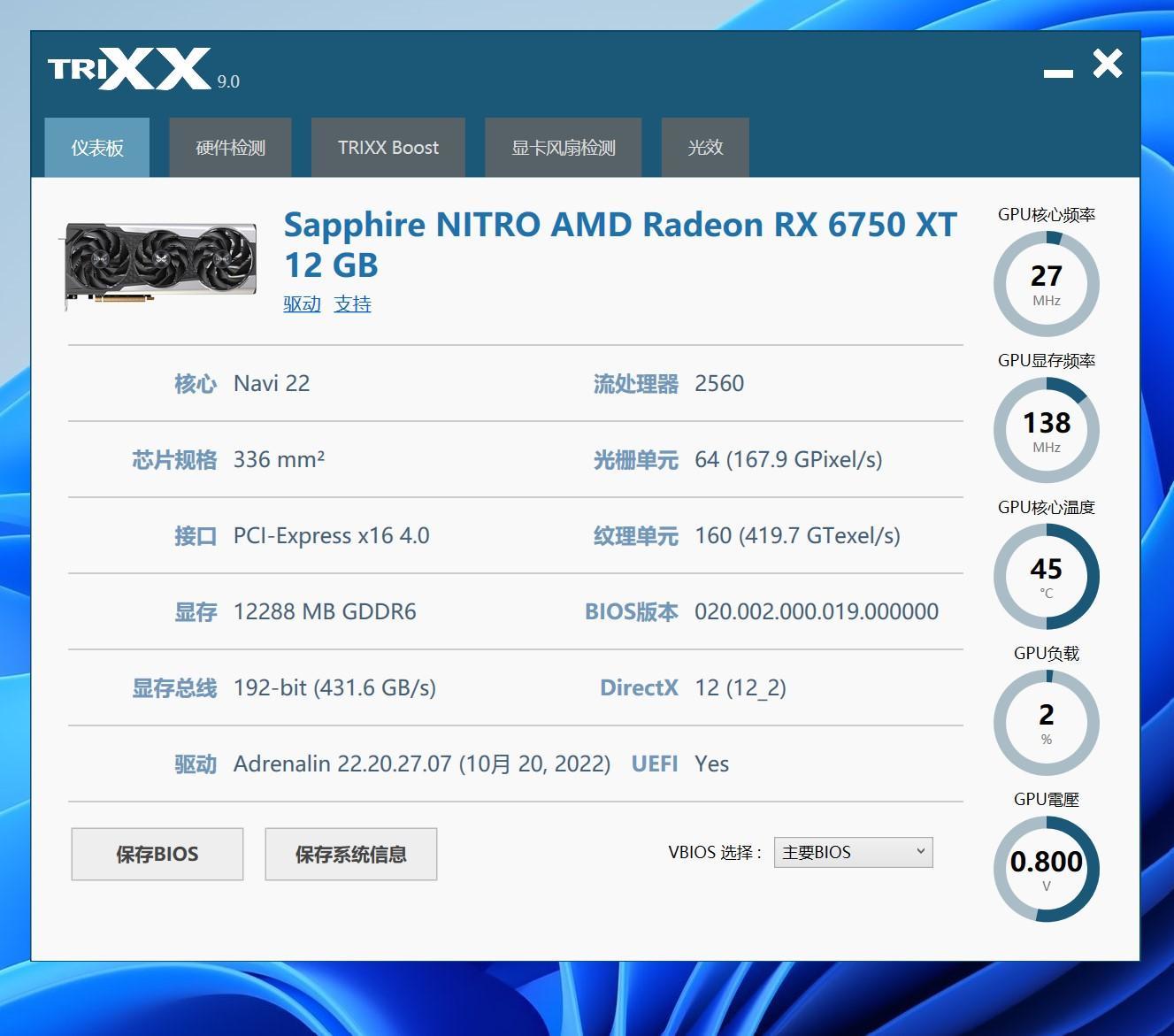Click the 光栅单元 label
Viewport: 1174px width, 1036px height.
636,459
